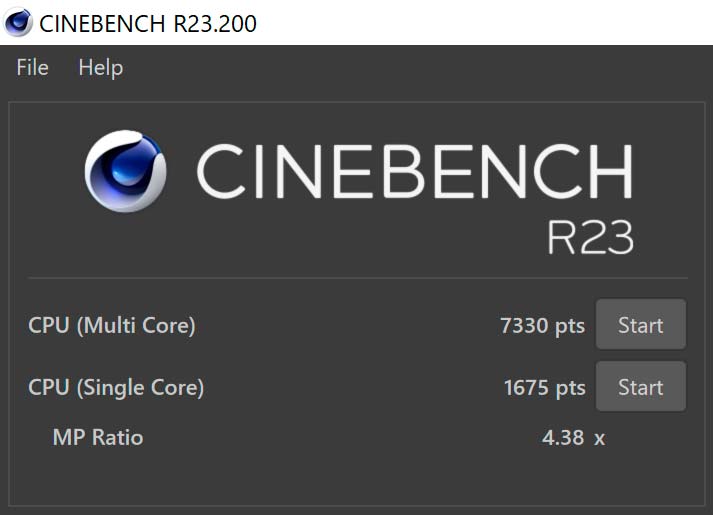Click empty title bar space right of the title
Viewport: 713px width, 515px height.
(480, 22)
